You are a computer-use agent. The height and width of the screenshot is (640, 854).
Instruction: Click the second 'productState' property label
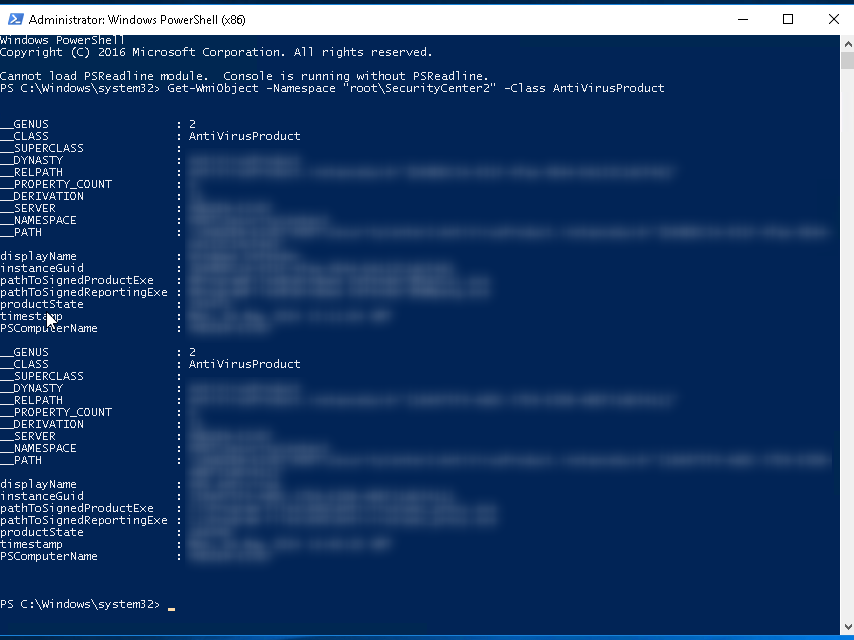click(42, 532)
